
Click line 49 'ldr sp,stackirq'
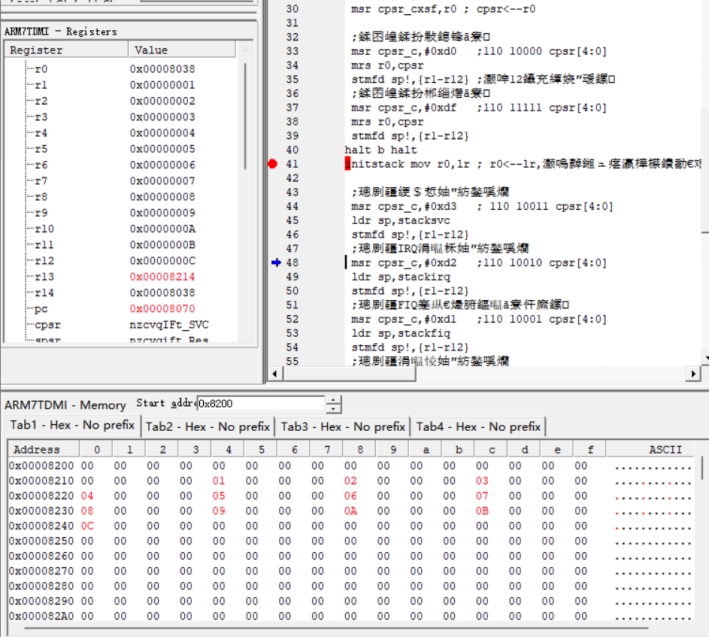coord(401,277)
